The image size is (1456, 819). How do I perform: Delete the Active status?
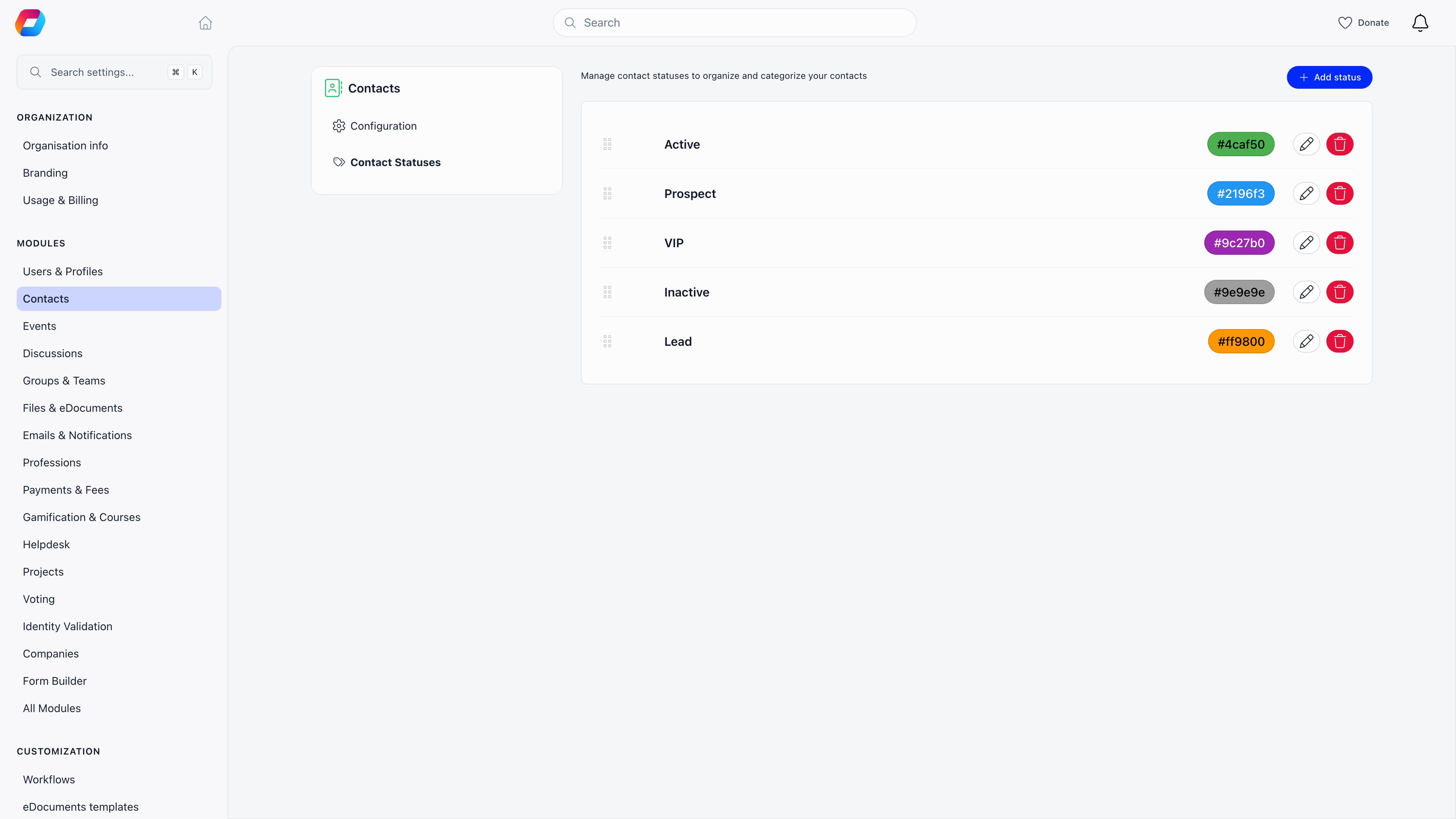1340,144
